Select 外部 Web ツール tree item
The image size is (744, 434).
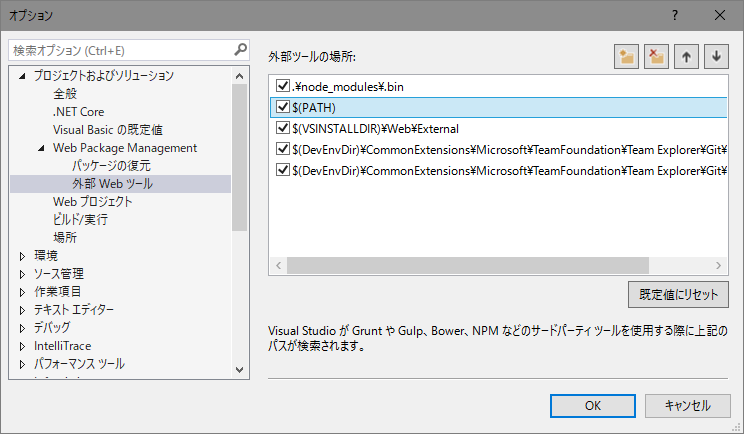121,184
